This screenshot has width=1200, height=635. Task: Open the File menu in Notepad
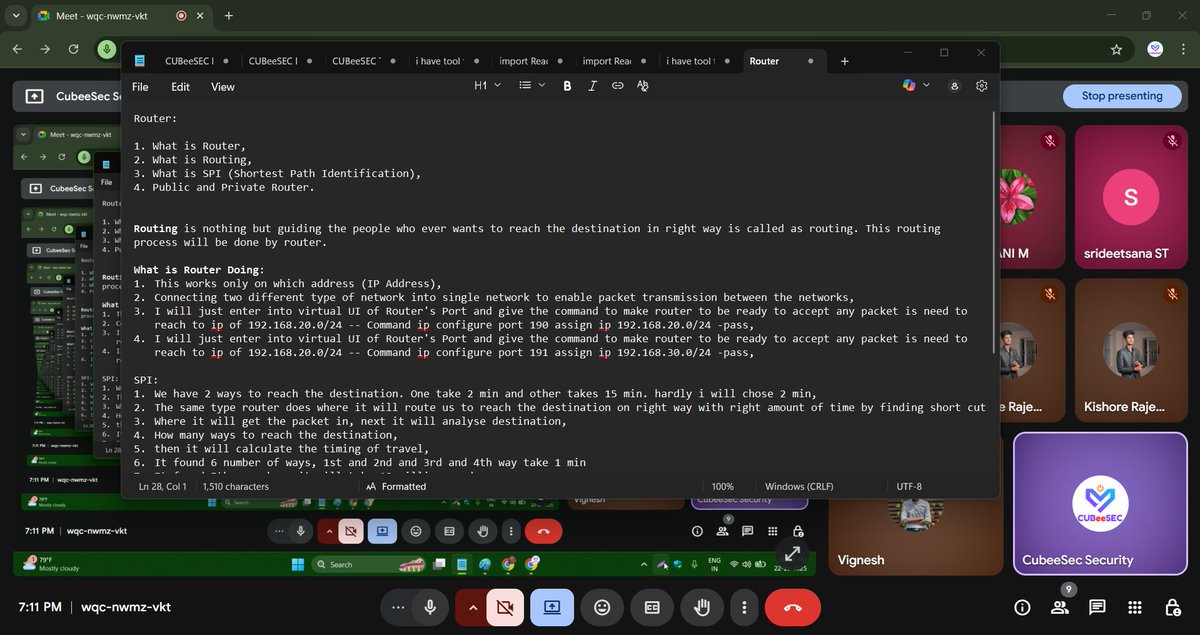(140, 87)
